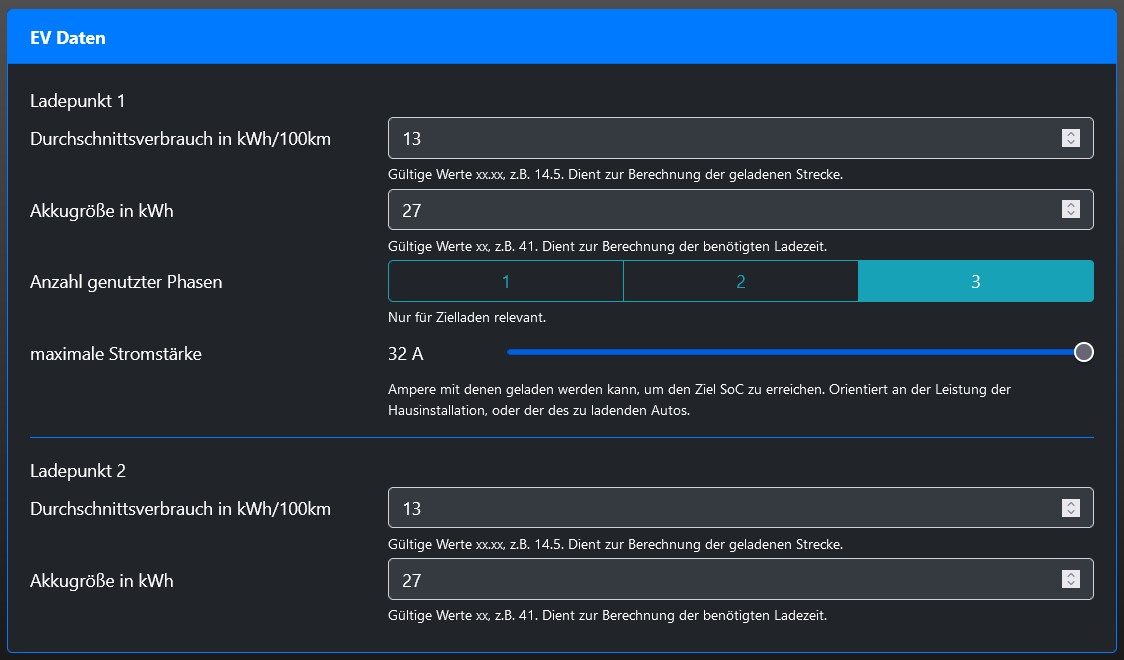Click the Ladepunkt 2 Durchschnittsverbrauch spinner arrows
The image size is (1124, 660).
coord(1070,508)
